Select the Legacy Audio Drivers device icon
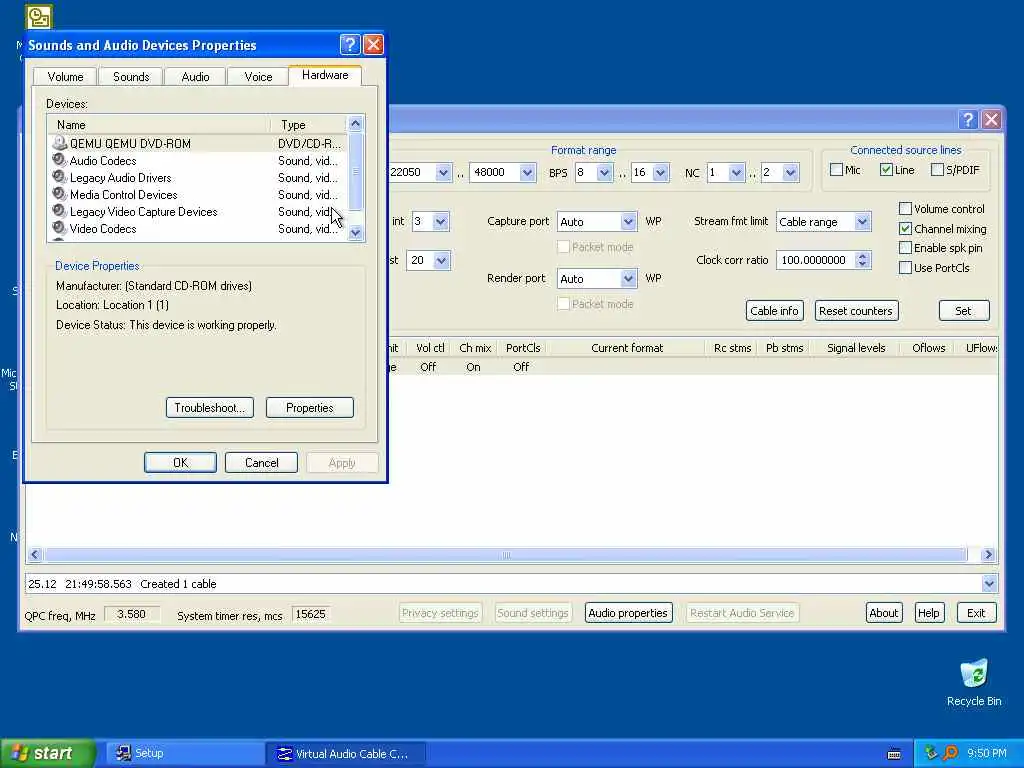The height and width of the screenshot is (768, 1024). pos(59,177)
